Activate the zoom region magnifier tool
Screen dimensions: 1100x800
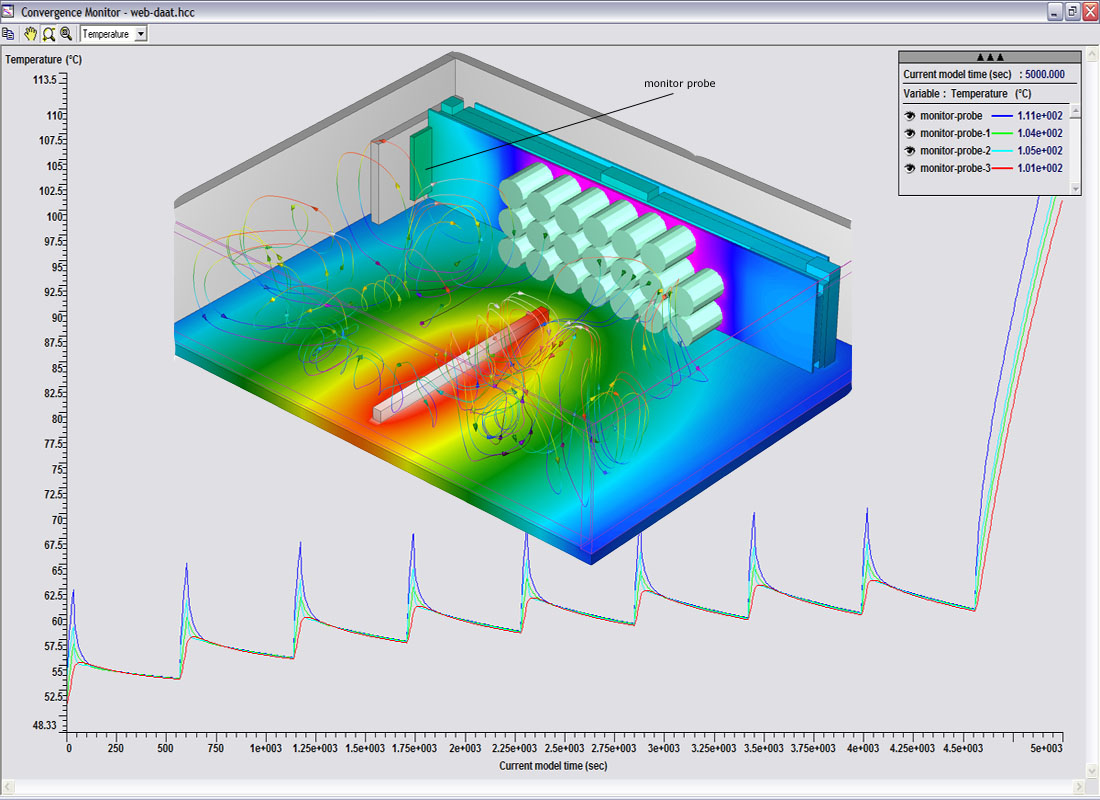tap(48, 33)
